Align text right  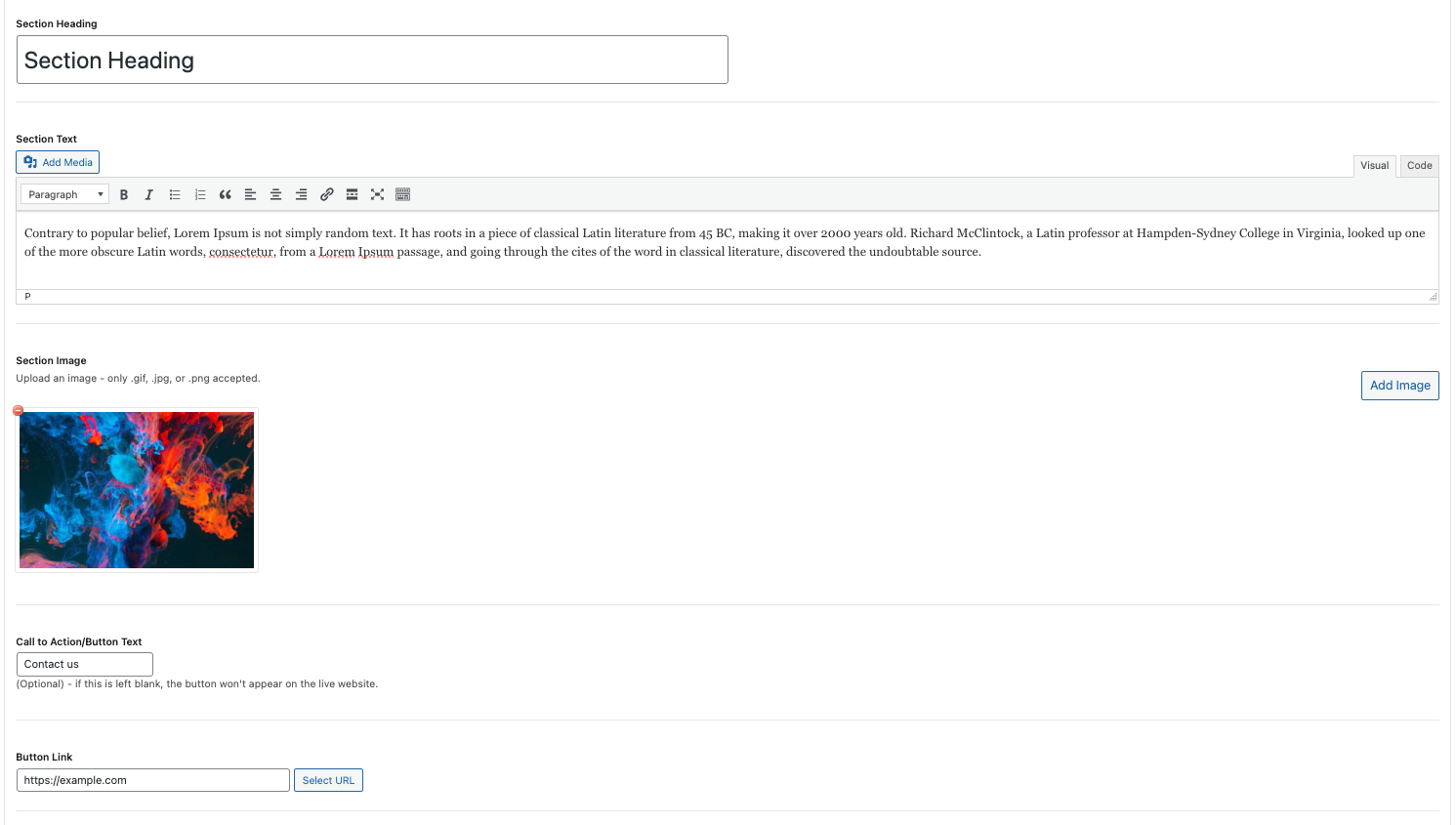pos(302,194)
